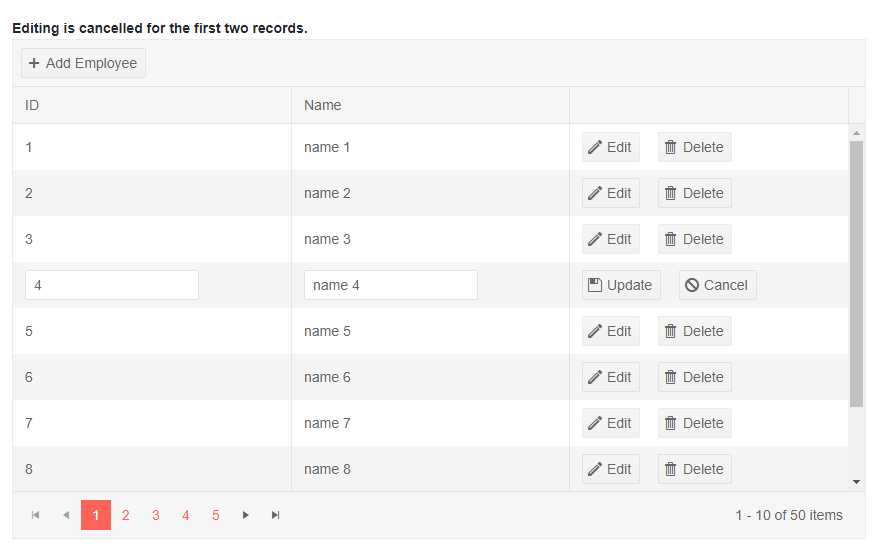This screenshot has width=872, height=550.
Task: Click the floppy disk Update icon in row 4
Action: (595, 285)
